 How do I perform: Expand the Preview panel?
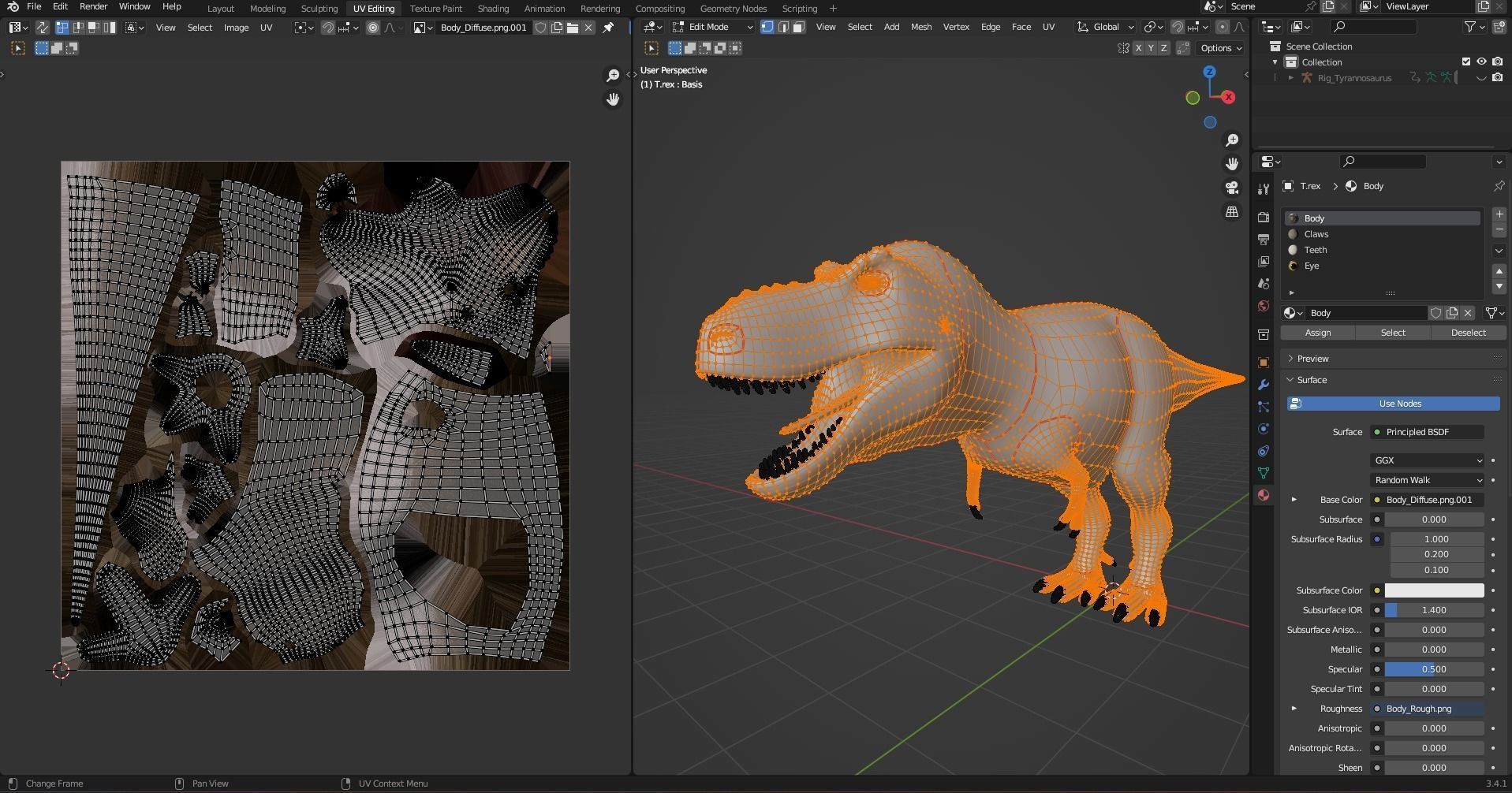coord(1291,359)
